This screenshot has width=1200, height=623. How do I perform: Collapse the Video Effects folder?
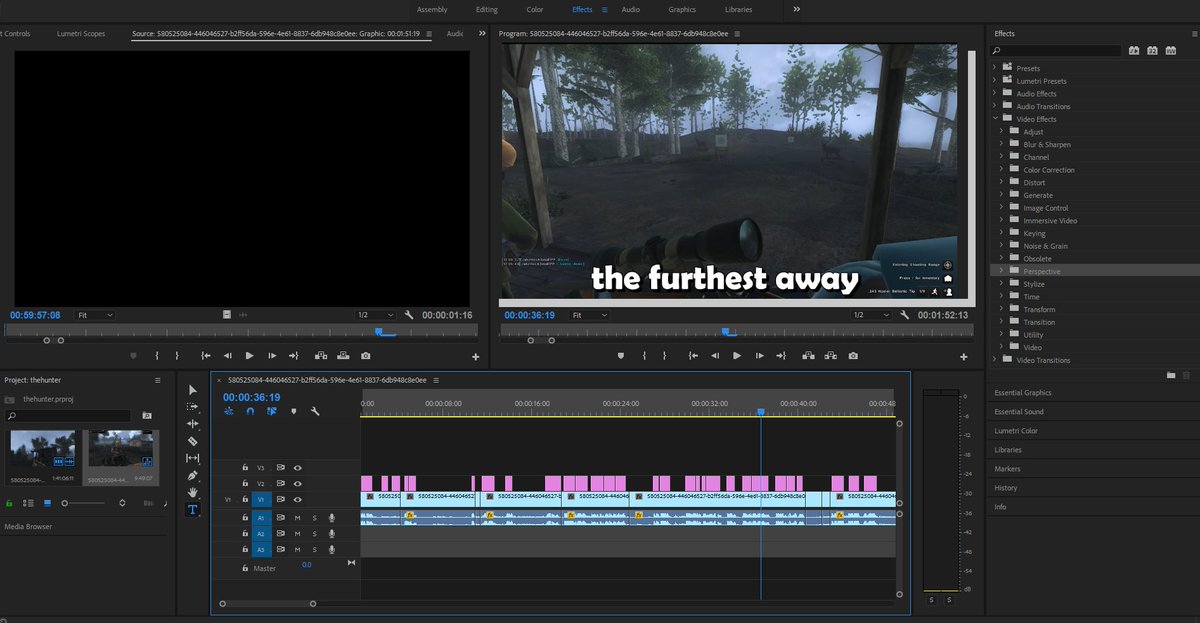[995, 119]
